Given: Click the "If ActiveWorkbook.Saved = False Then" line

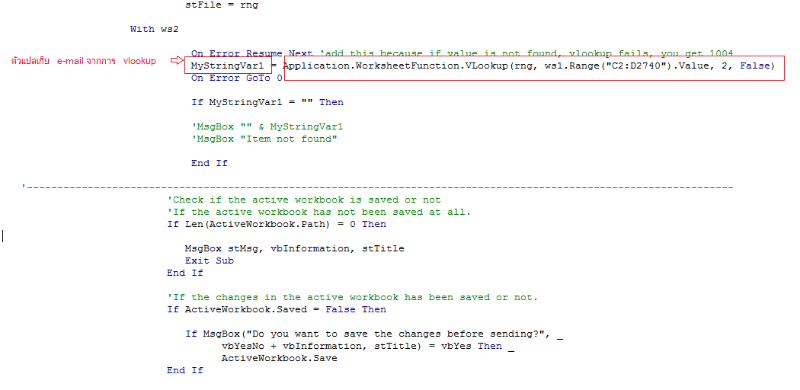Looking at the screenshot, I should [277, 309].
